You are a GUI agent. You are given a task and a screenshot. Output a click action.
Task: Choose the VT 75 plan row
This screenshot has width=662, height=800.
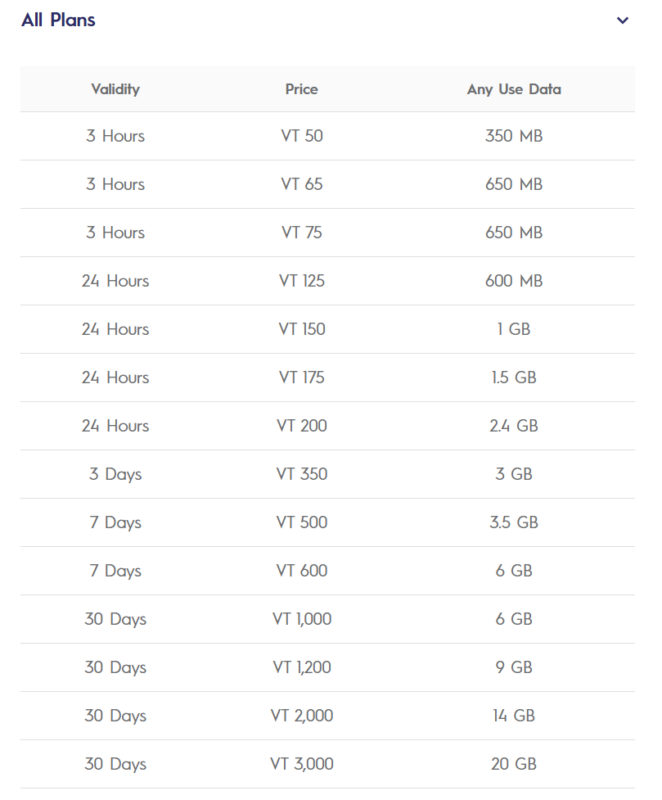click(x=301, y=232)
